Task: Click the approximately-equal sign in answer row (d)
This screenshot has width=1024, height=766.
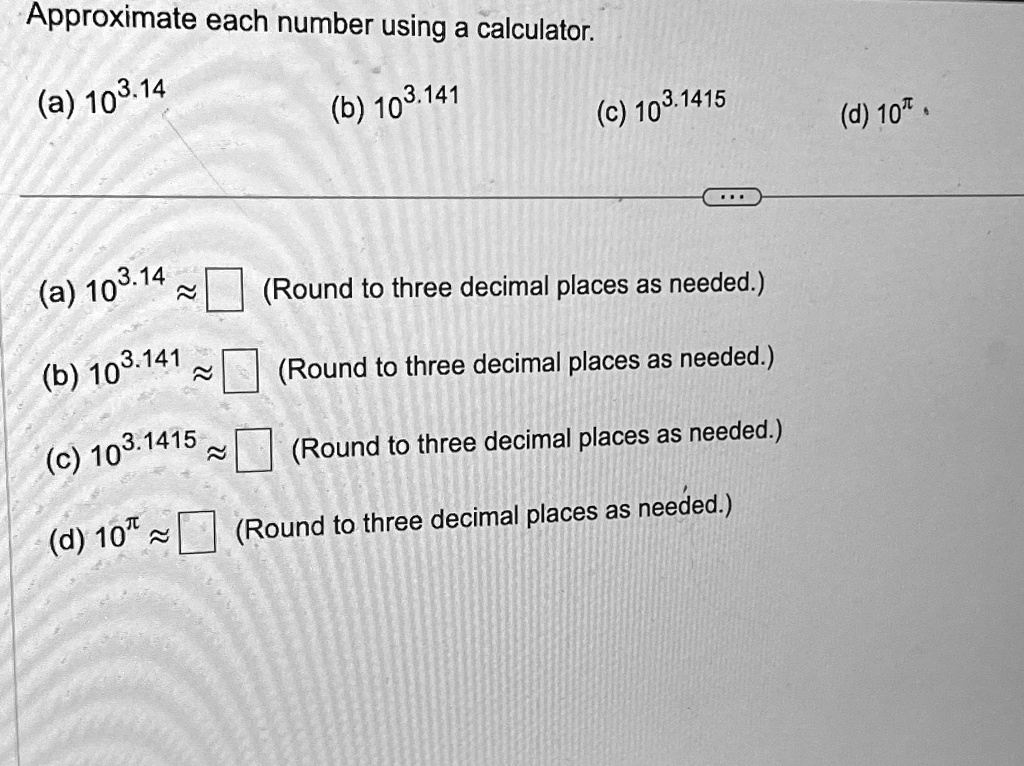Action: pyautogui.click(x=159, y=537)
